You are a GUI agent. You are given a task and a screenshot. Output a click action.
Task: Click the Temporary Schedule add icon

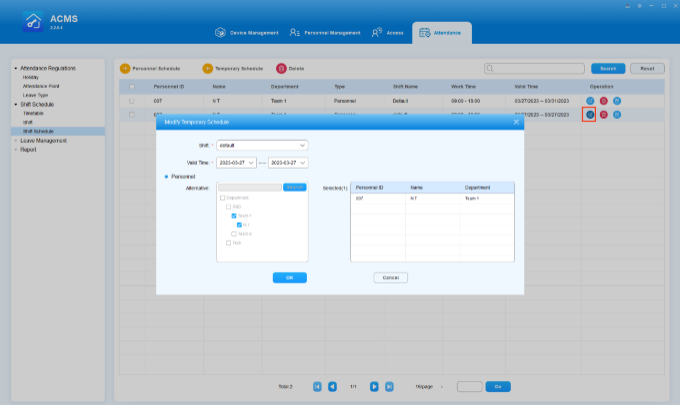tap(208, 68)
